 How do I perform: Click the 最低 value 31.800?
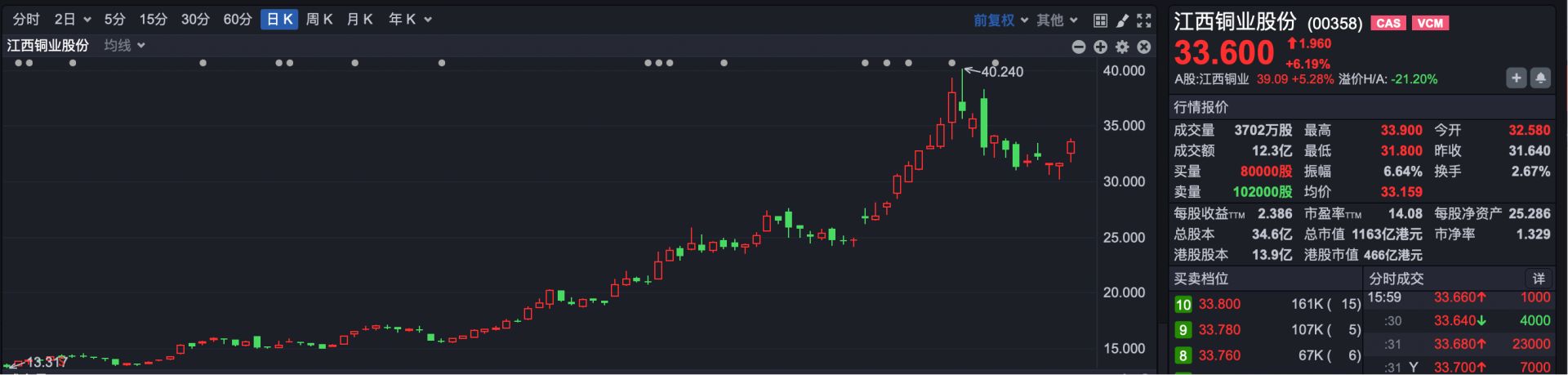(1401, 151)
